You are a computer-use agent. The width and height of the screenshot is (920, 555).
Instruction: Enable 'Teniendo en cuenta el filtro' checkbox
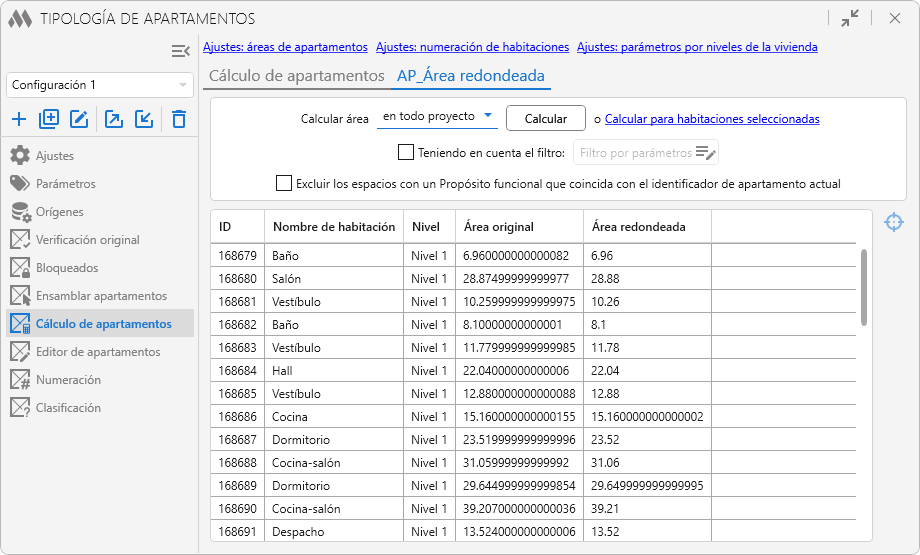406,153
